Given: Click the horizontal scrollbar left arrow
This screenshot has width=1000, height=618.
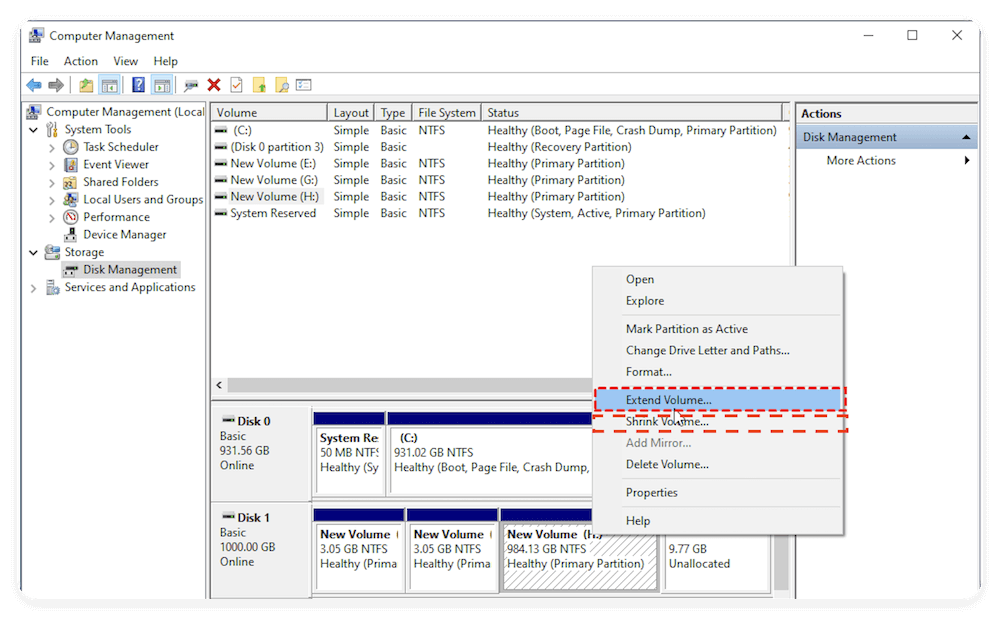Looking at the screenshot, I should coord(219,385).
